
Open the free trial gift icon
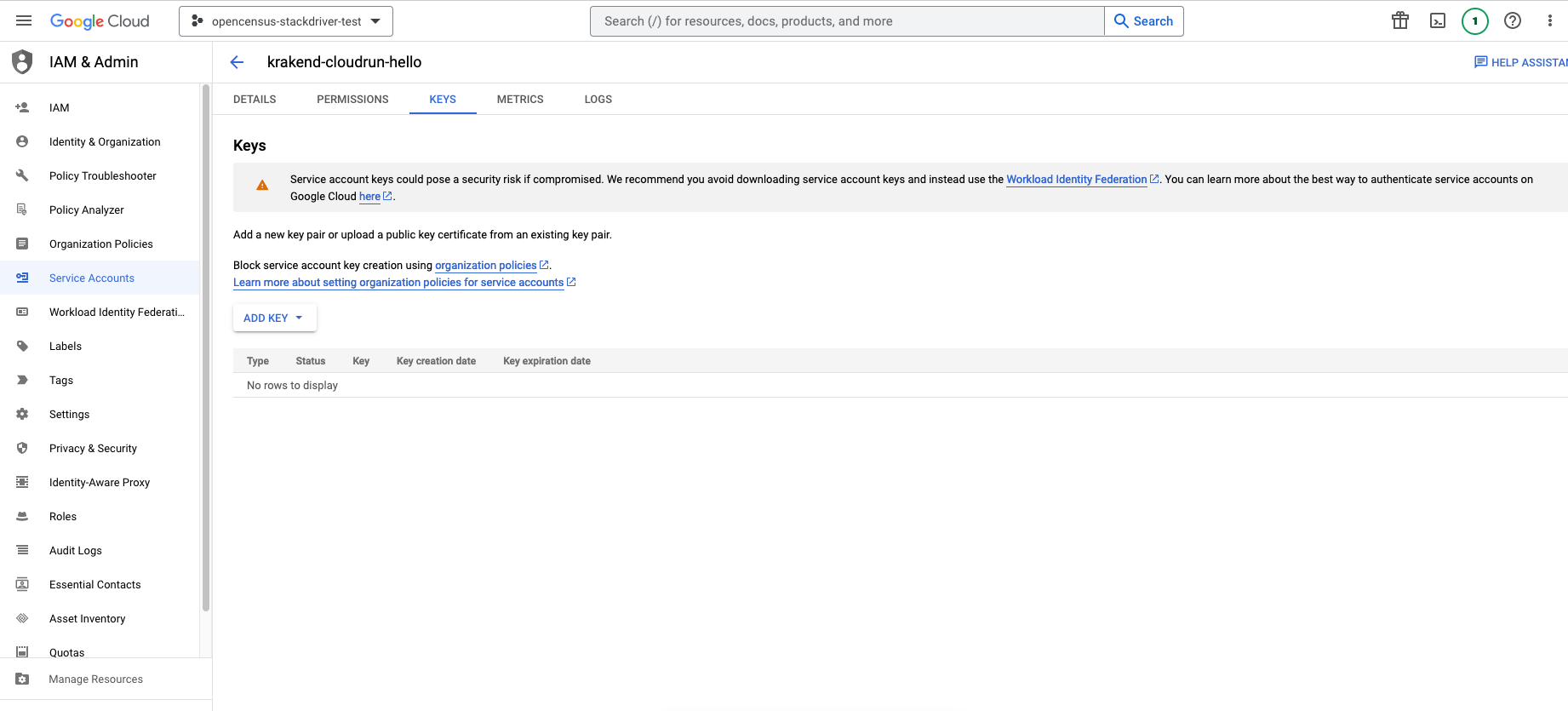click(x=1400, y=21)
